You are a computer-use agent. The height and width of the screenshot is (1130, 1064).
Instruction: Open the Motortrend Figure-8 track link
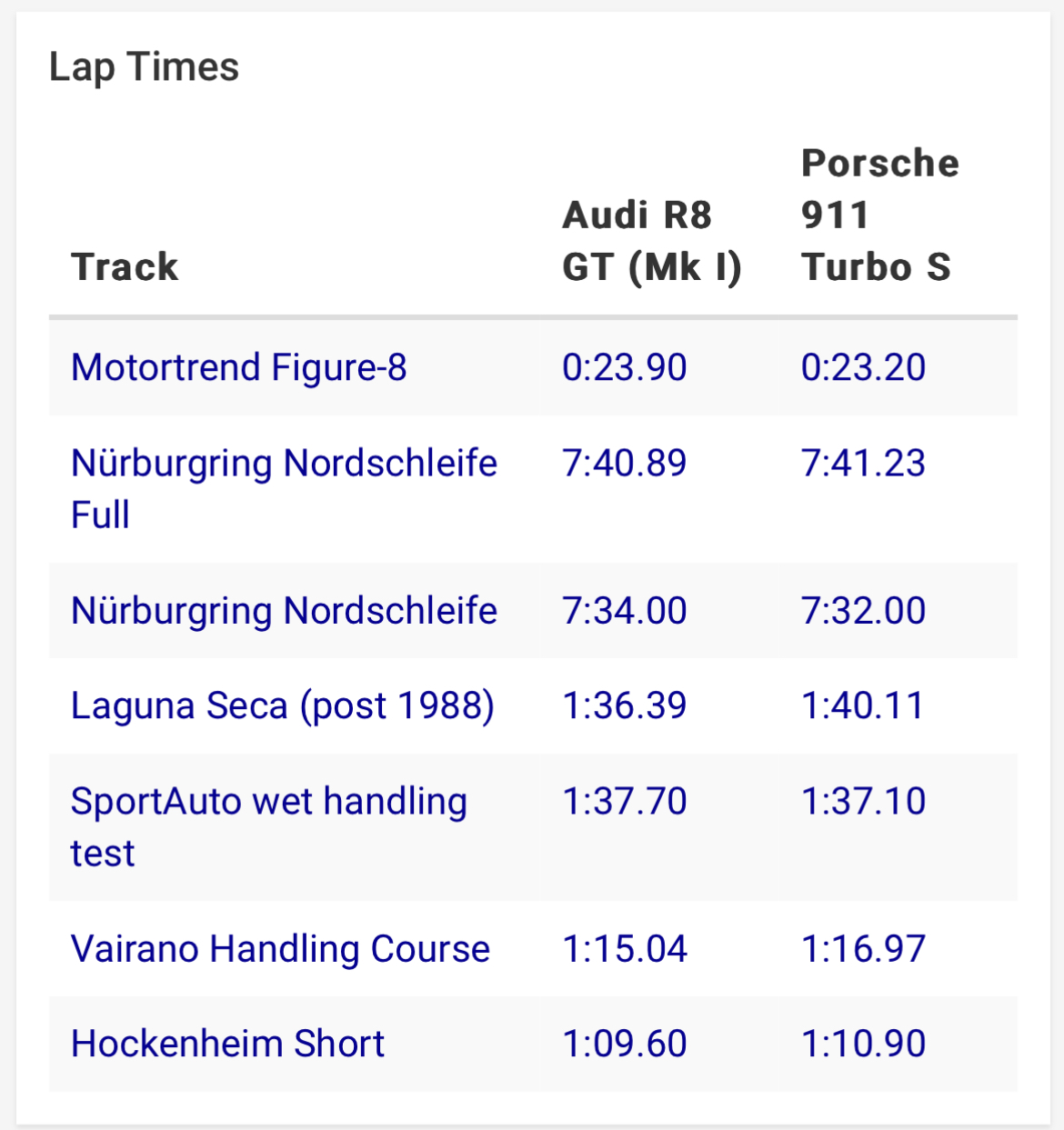click(238, 368)
